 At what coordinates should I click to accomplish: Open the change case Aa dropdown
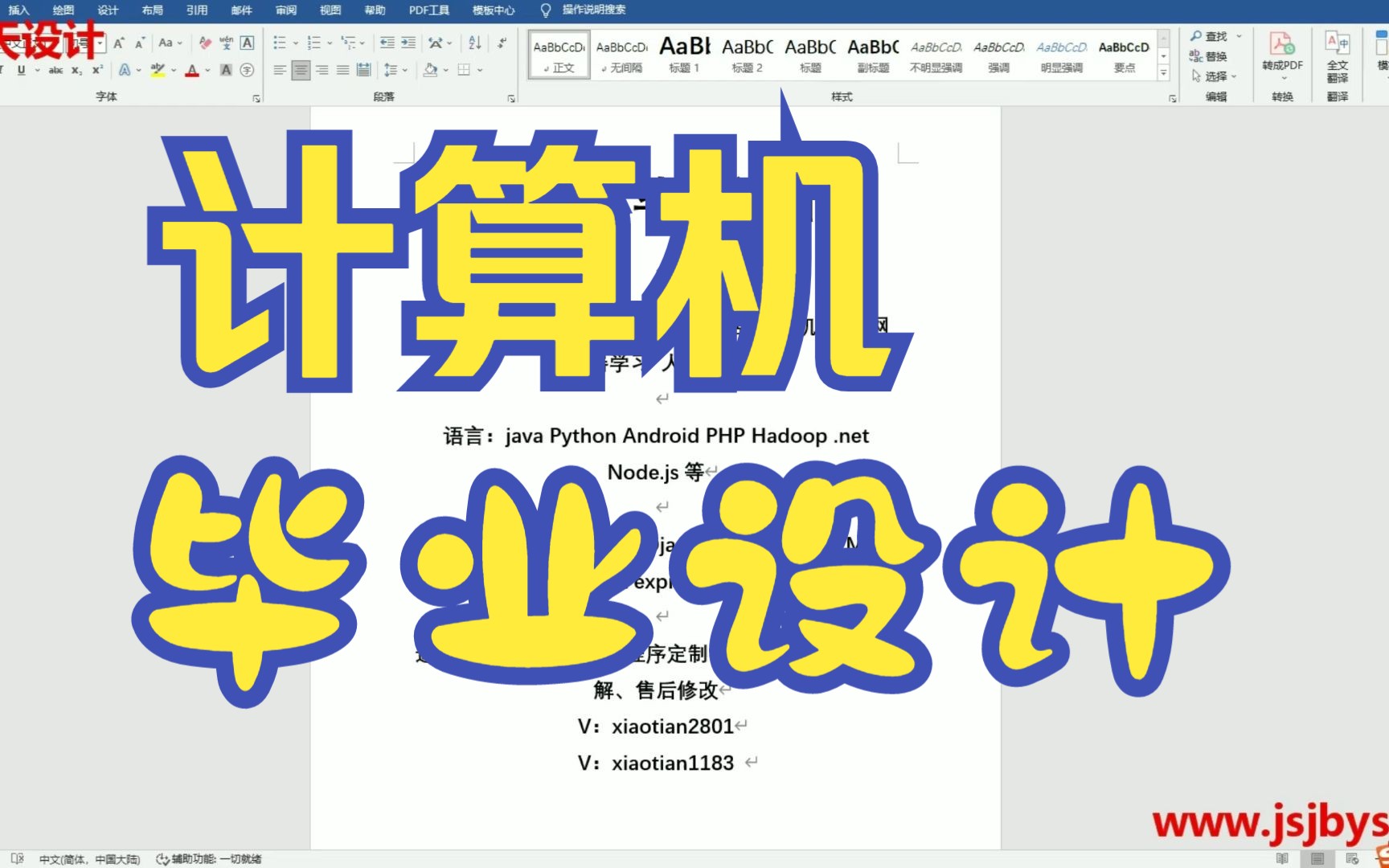[x=170, y=43]
